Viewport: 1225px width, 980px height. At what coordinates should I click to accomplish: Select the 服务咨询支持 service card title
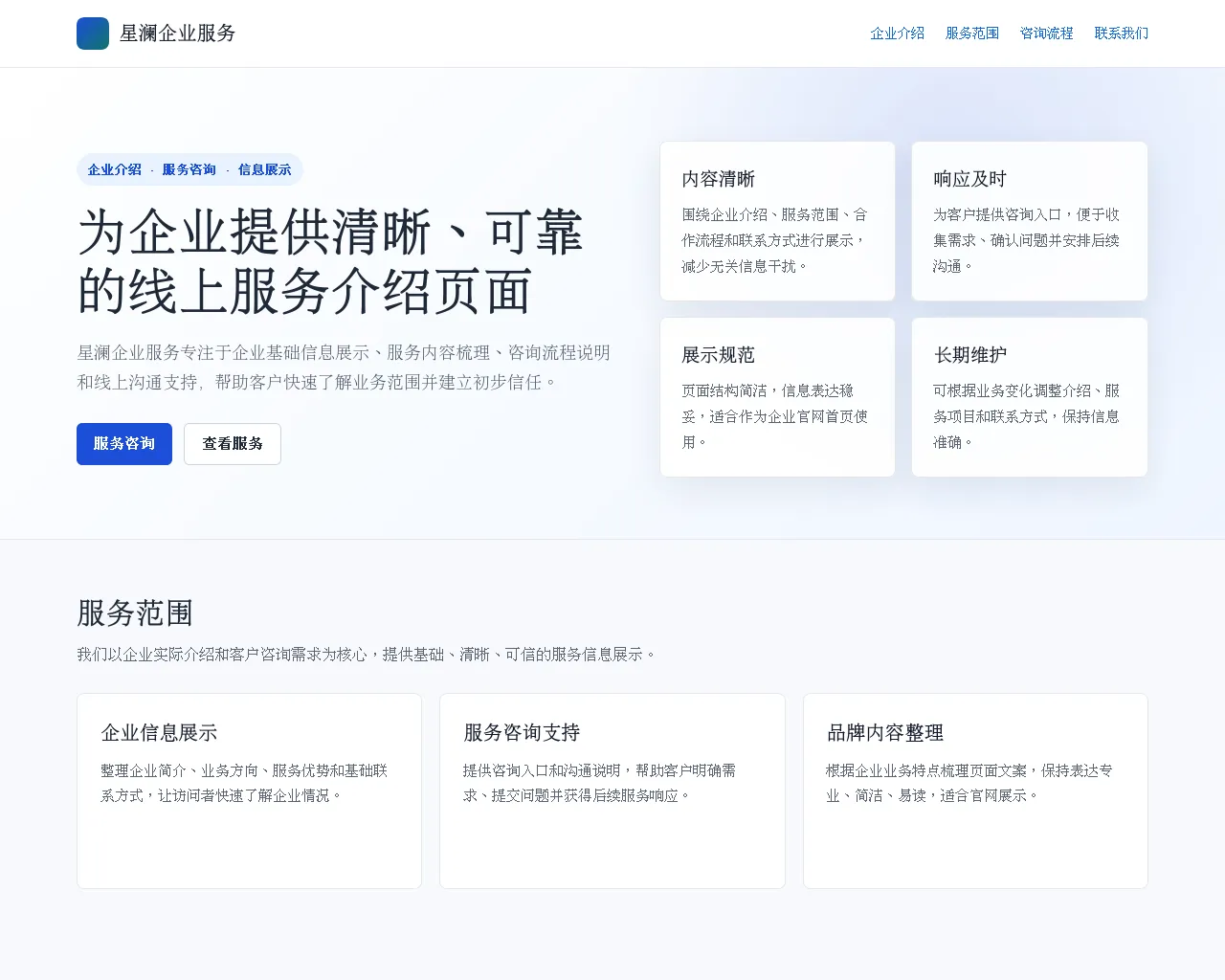click(x=522, y=733)
